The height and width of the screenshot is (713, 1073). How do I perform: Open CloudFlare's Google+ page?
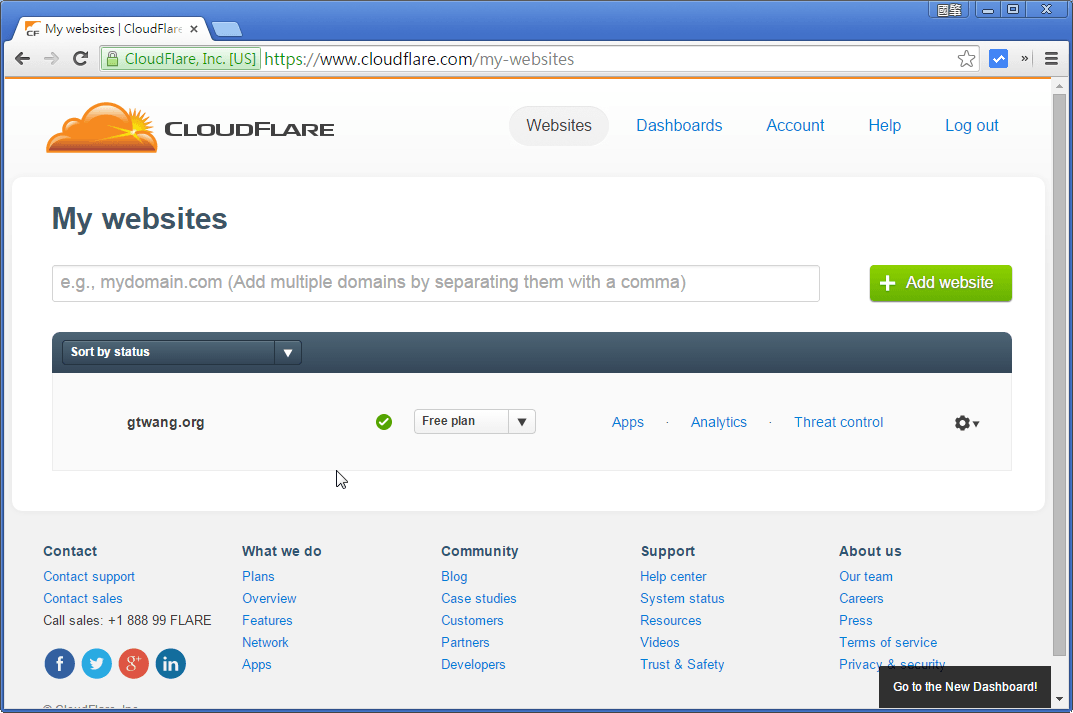(x=133, y=663)
